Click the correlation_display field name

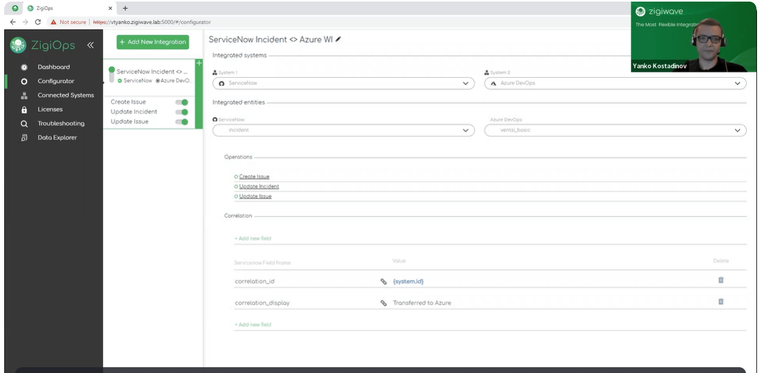tap(262, 303)
